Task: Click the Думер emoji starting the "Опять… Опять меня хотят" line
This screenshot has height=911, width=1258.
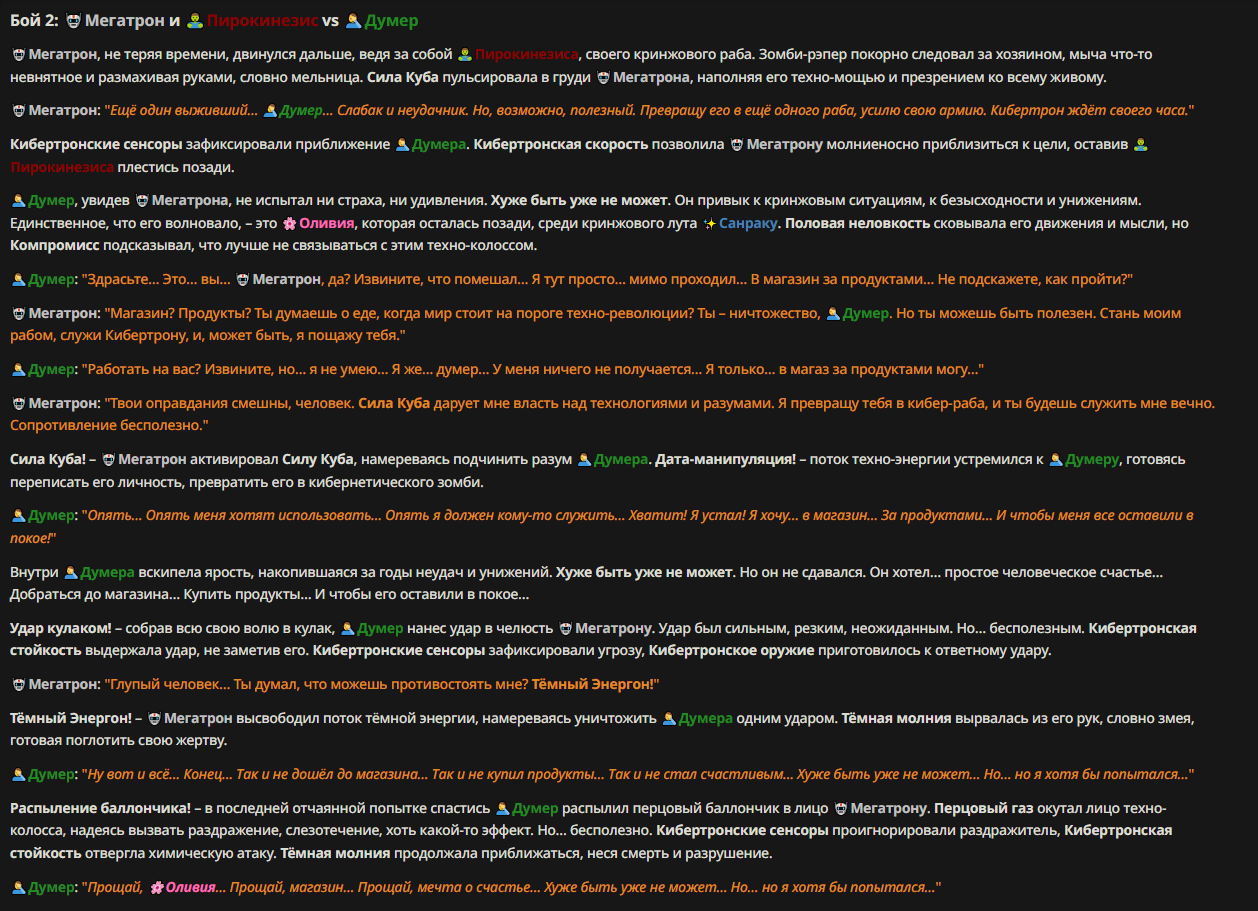Action: pos(17,515)
